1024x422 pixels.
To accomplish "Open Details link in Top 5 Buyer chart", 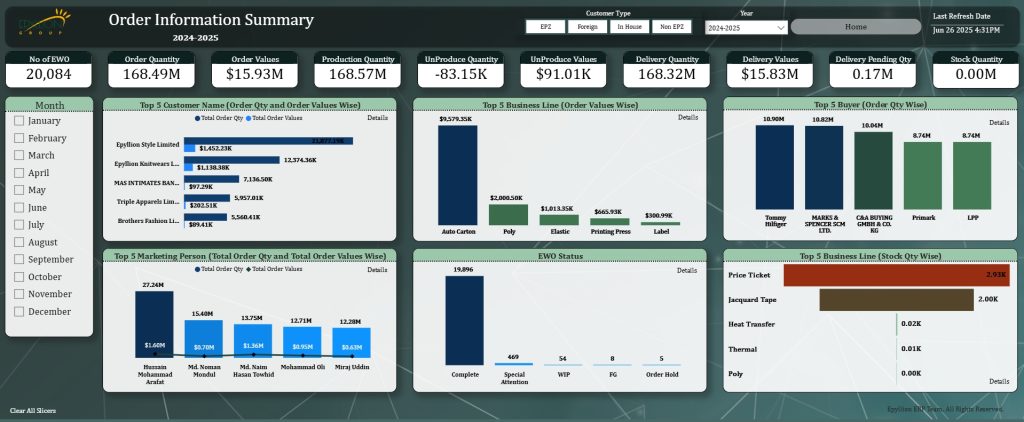I will [x=999, y=122].
